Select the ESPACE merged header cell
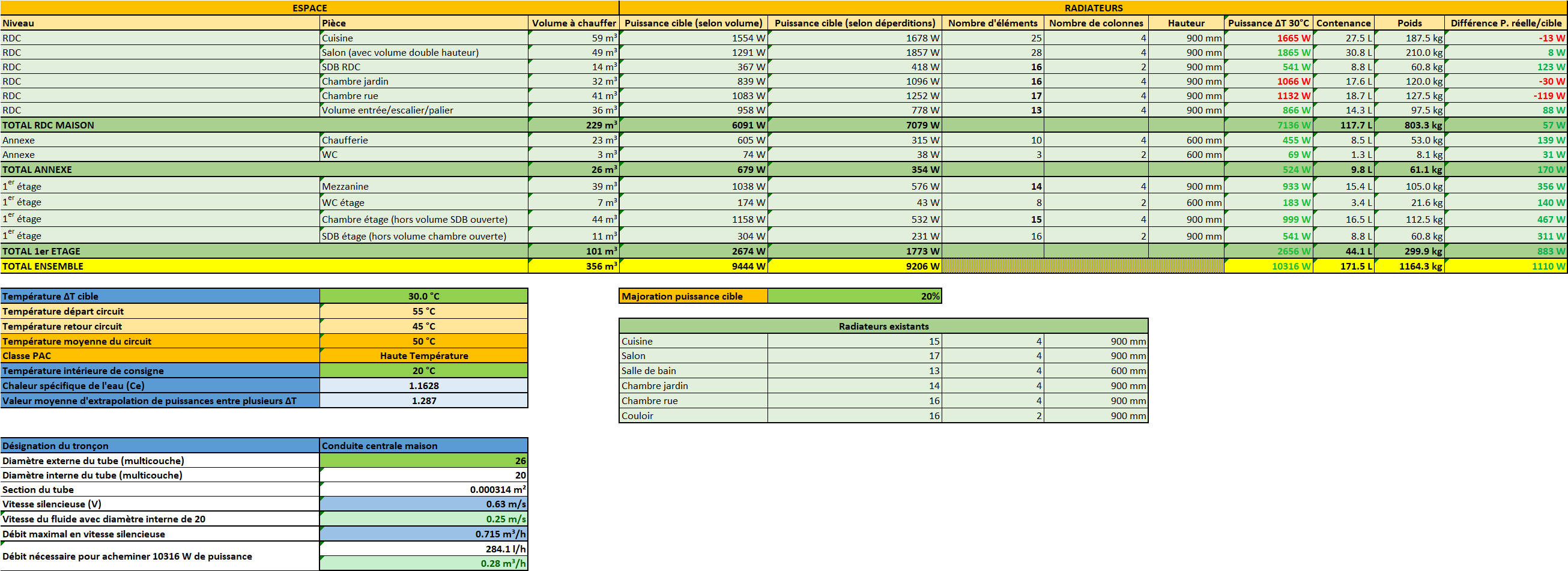 click(309, 8)
